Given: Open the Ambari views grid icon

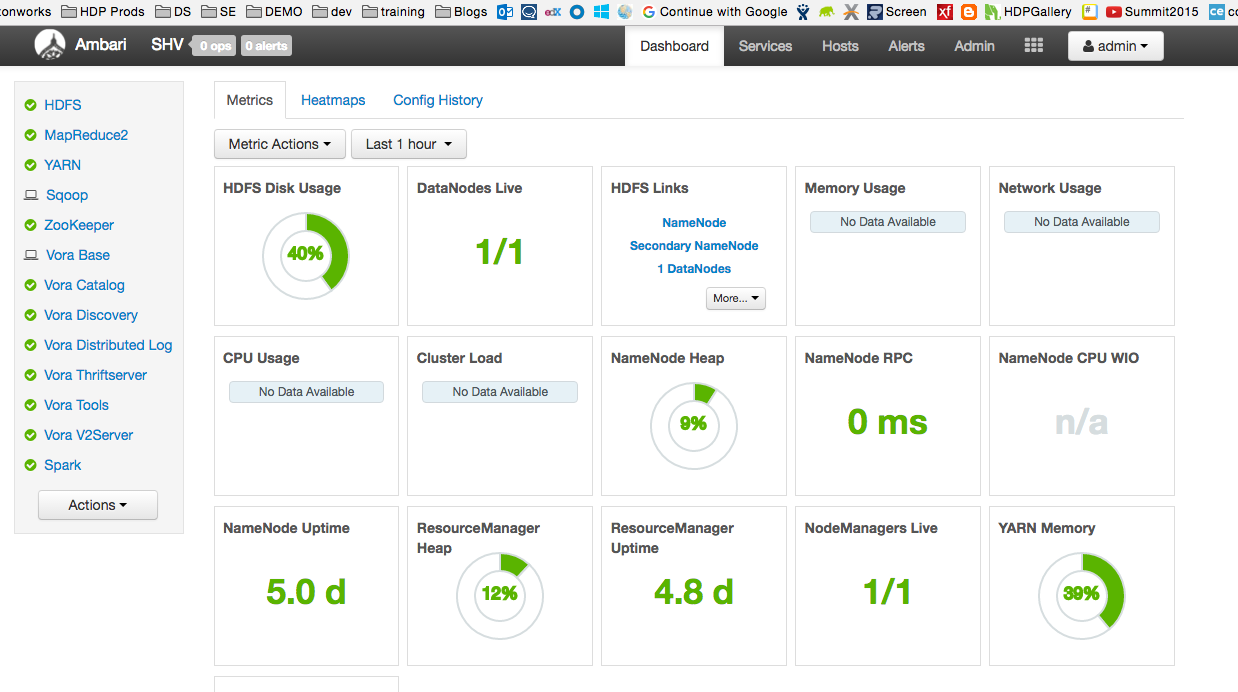Looking at the screenshot, I should click(x=1033, y=44).
